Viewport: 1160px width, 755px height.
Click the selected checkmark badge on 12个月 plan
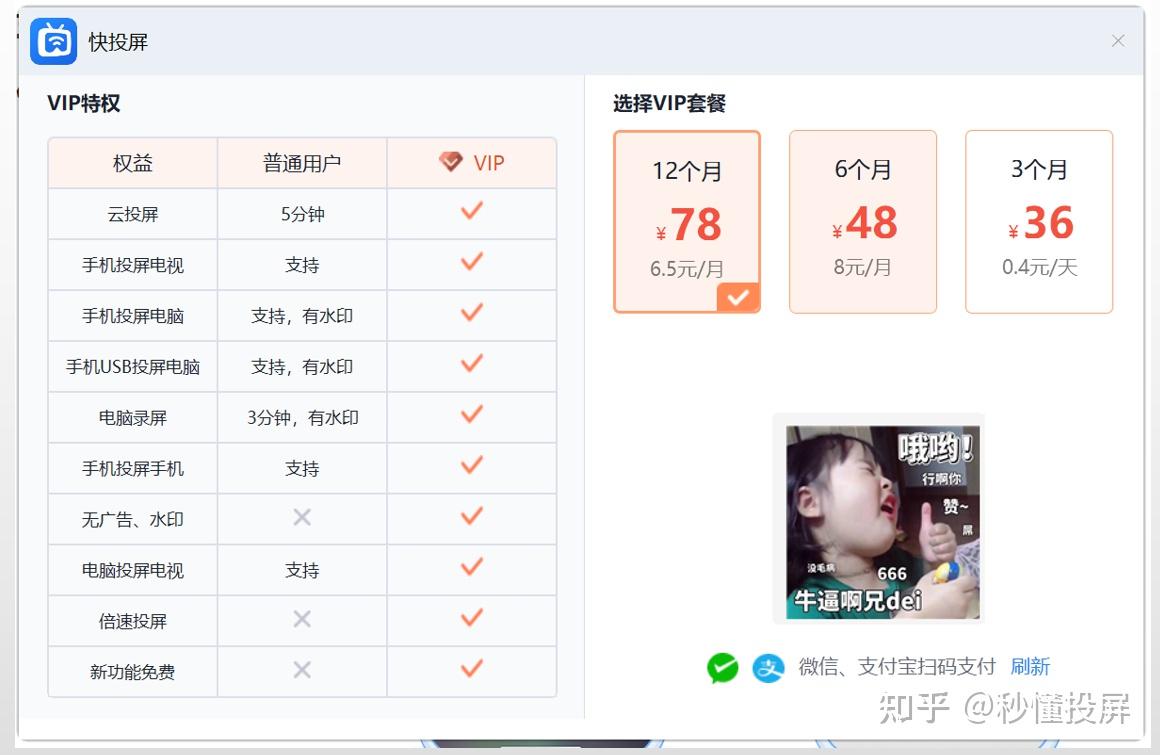[x=738, y=297]
